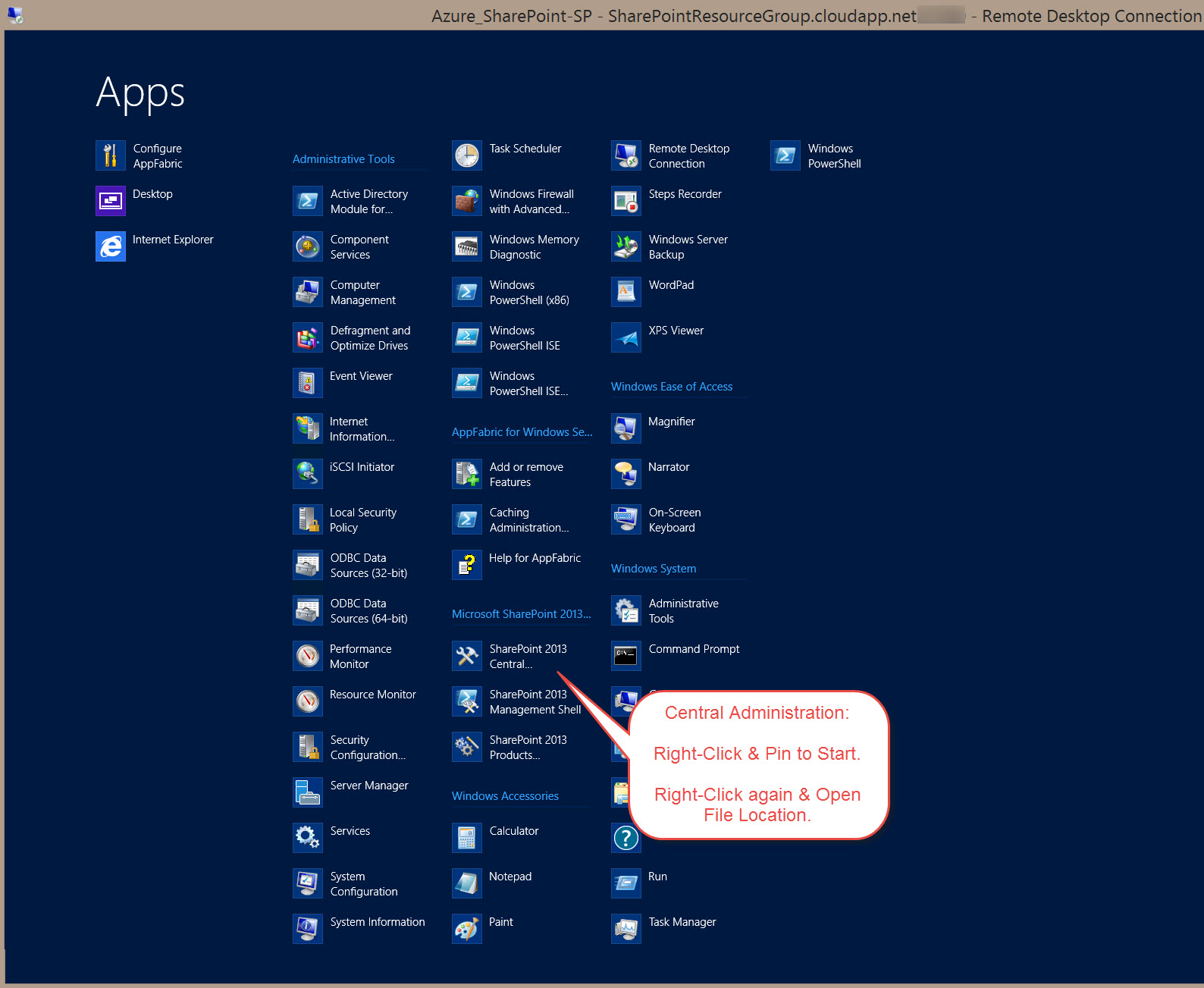
Task: Open Performance Monitor icon
Action: tap(308, 656)
